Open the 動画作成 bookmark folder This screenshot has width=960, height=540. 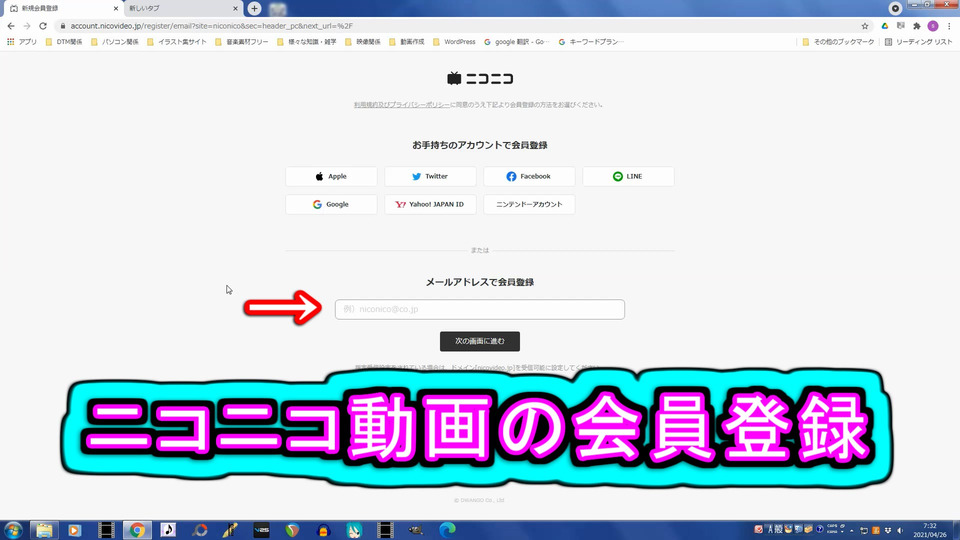pyautogui.click(x=407, y=42)
